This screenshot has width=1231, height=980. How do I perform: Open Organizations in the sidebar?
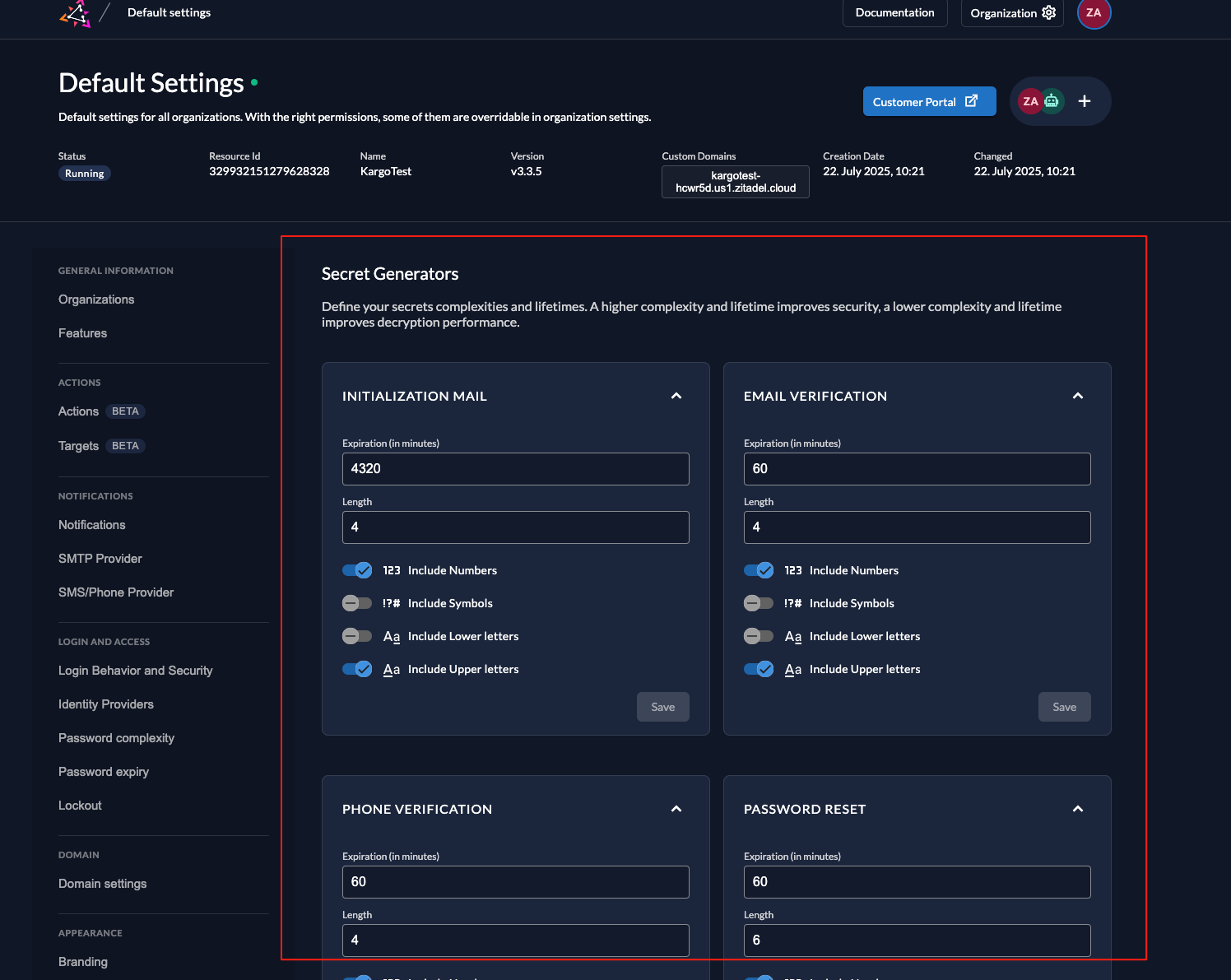point(96,300)
